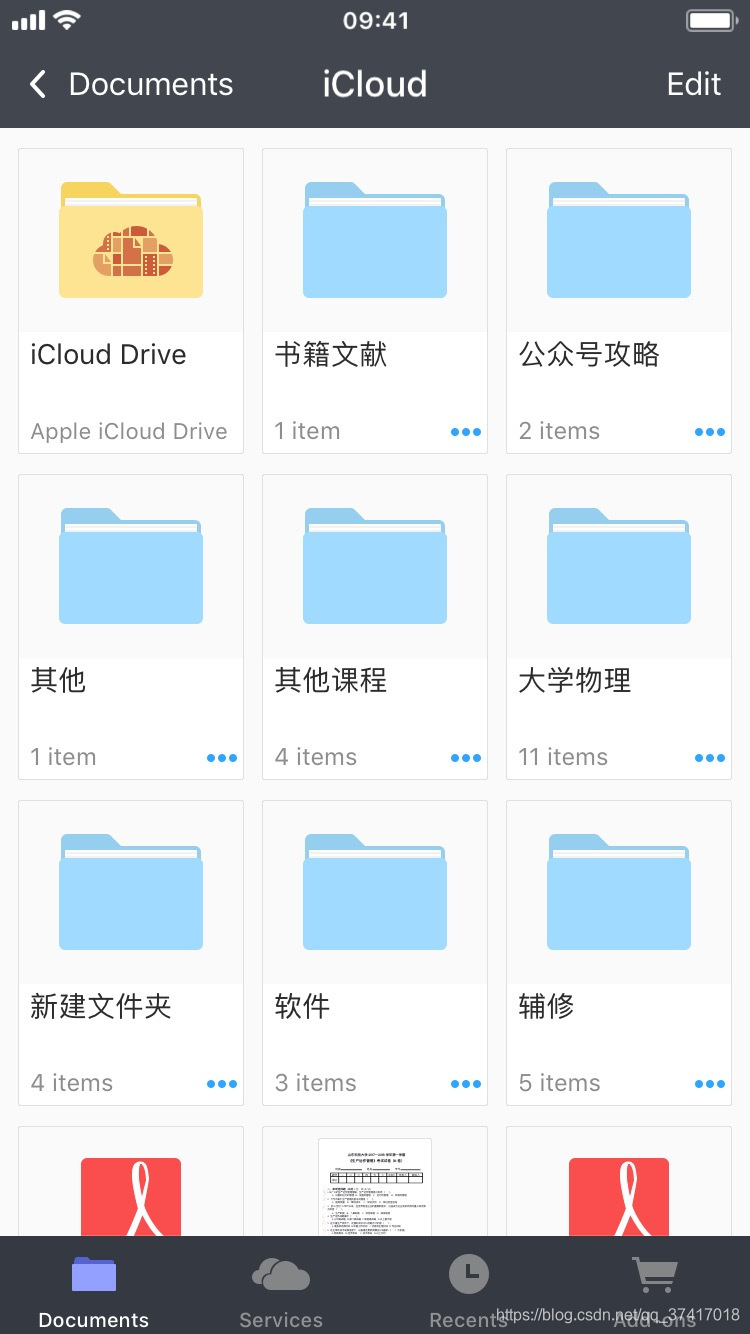
Task: Open the 软件 folder icon
Action: (x=375, y=892)
